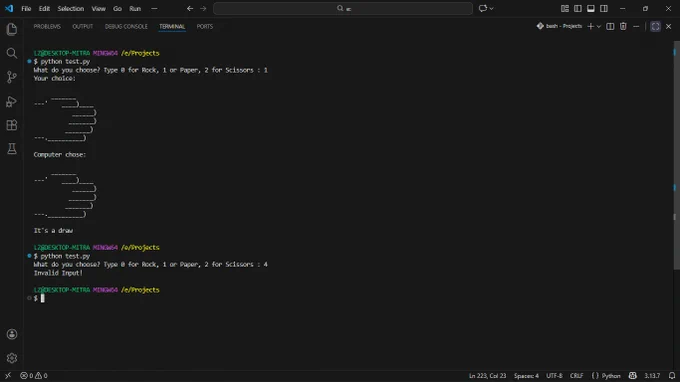Click Ln 223, Col 23 indicator
Image resolution: width=680 pixels, height=382 pixels.
pyautogui.click(x=487, y=375)
